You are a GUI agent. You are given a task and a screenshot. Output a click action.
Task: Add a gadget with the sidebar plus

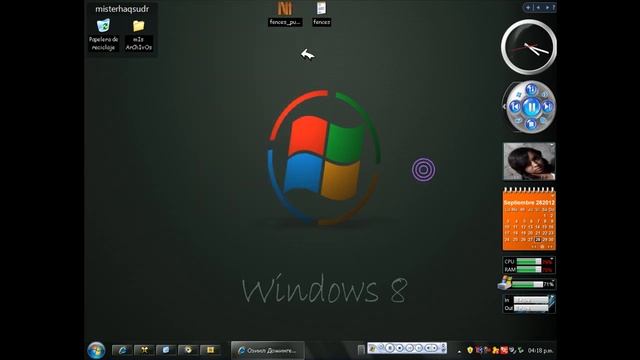pyautogui.click(x=528, y=7)
